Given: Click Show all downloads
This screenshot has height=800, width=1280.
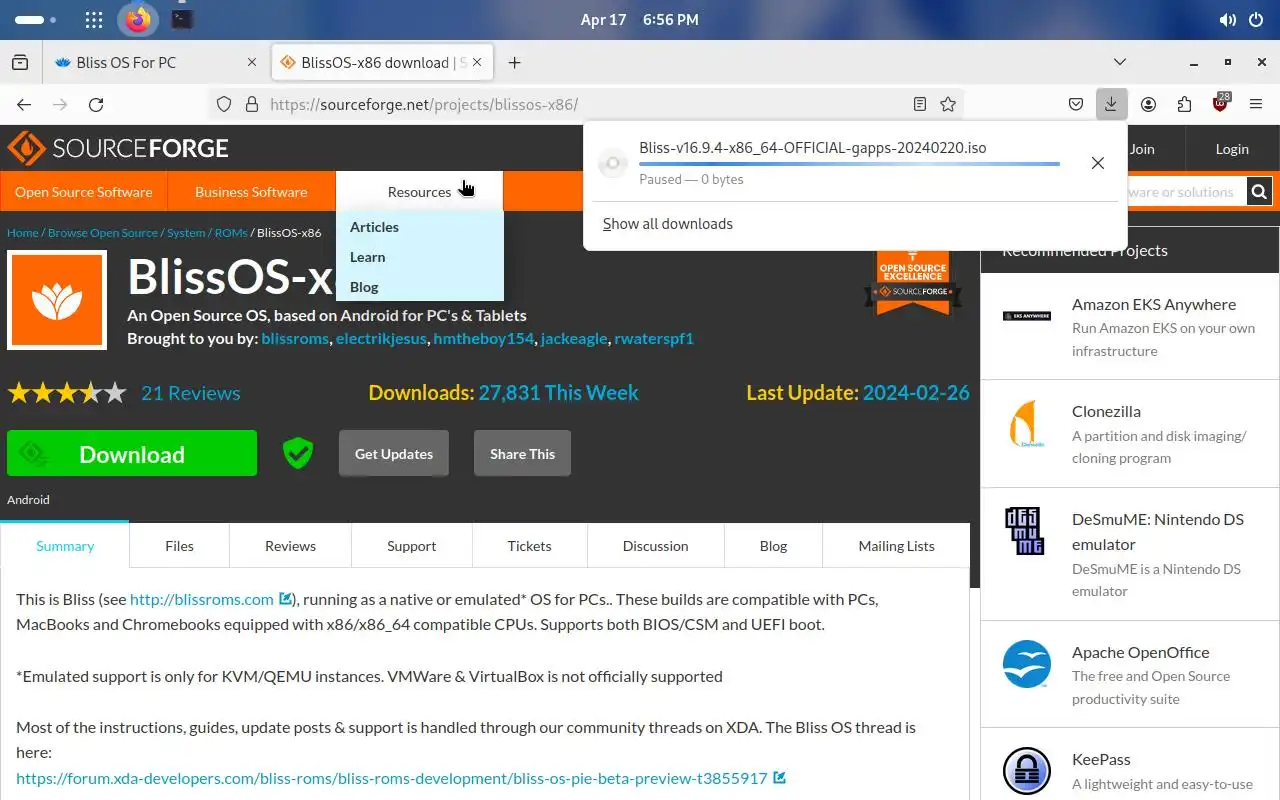Looking at the screenshot, I should tap(668, 224).
